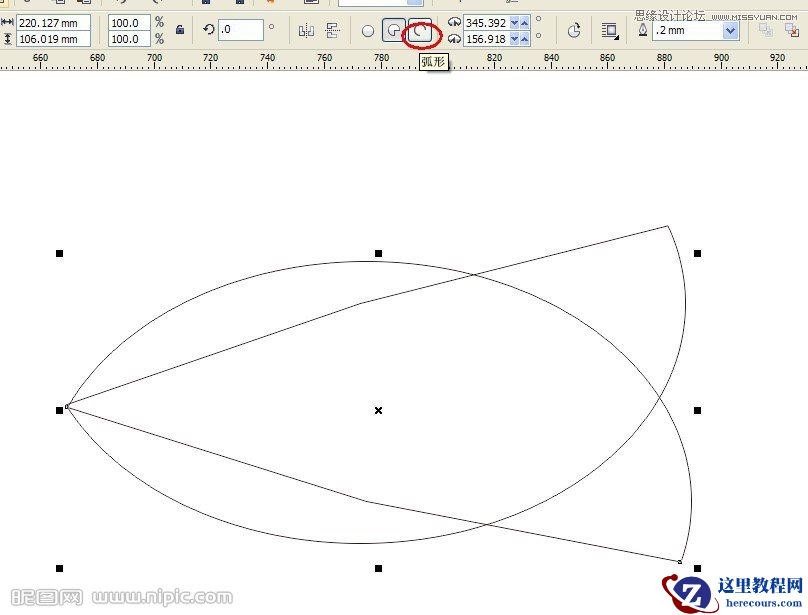
Task: Decrease the starting angle 345.392 value
Action: [x=514, y=23]
